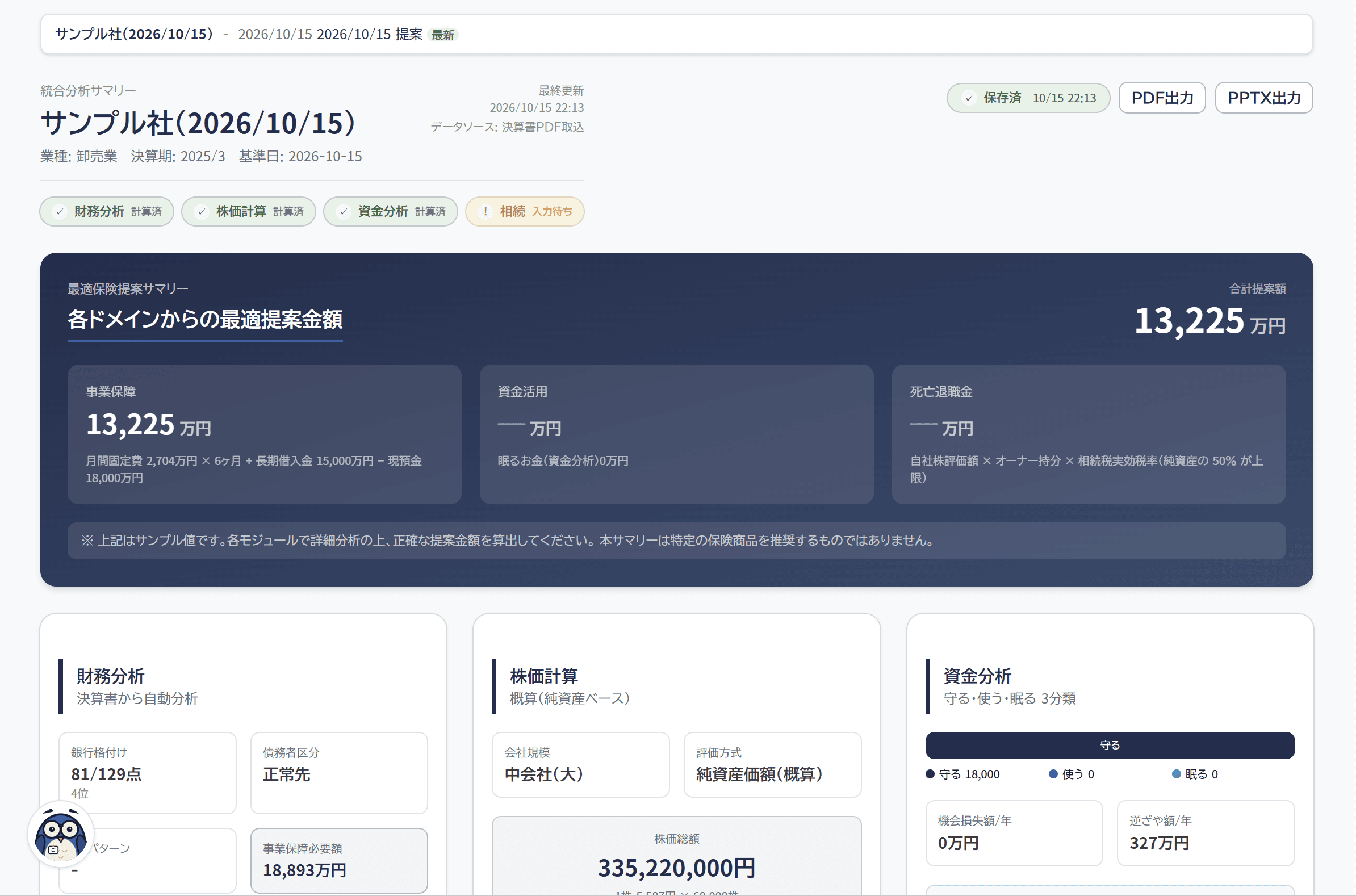Click the 債務者区分 正常先 tile

[x=339, y=773]
